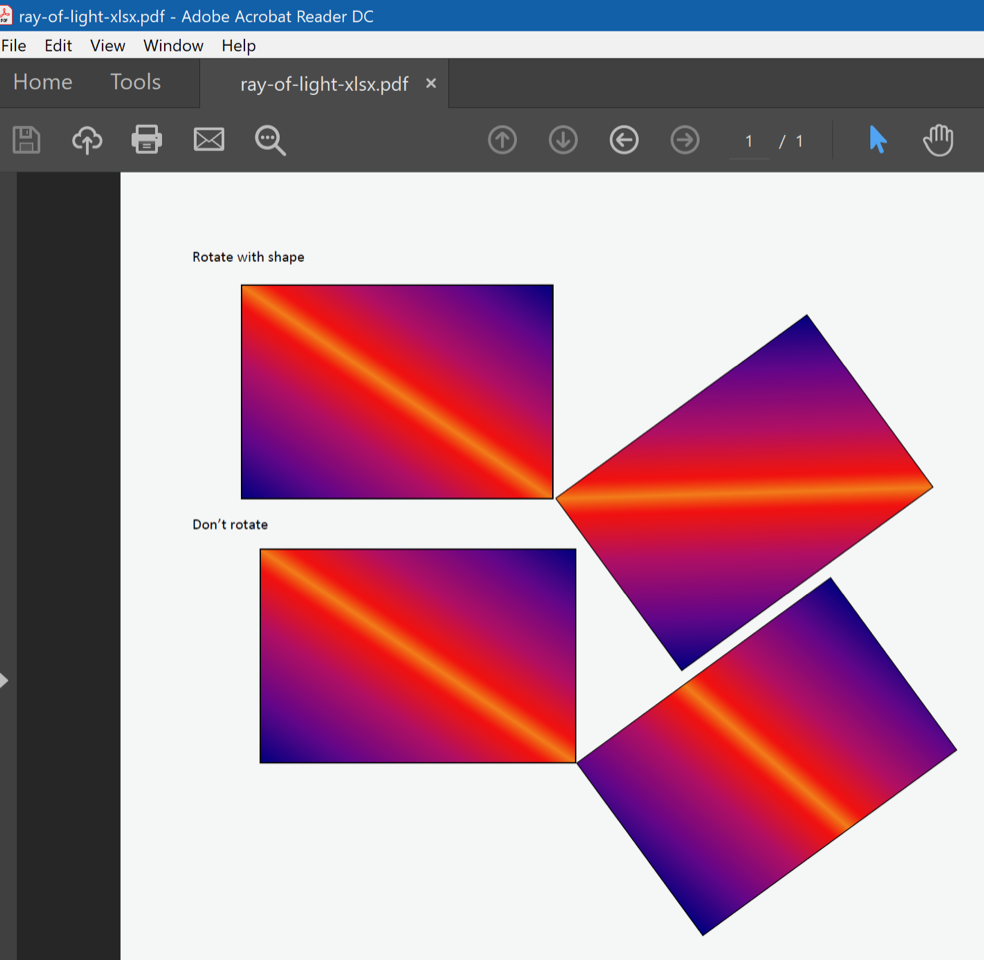Print the document using printer icon
Image resolution: width=984 pixels, height=960 pixels.
(147, 139)
